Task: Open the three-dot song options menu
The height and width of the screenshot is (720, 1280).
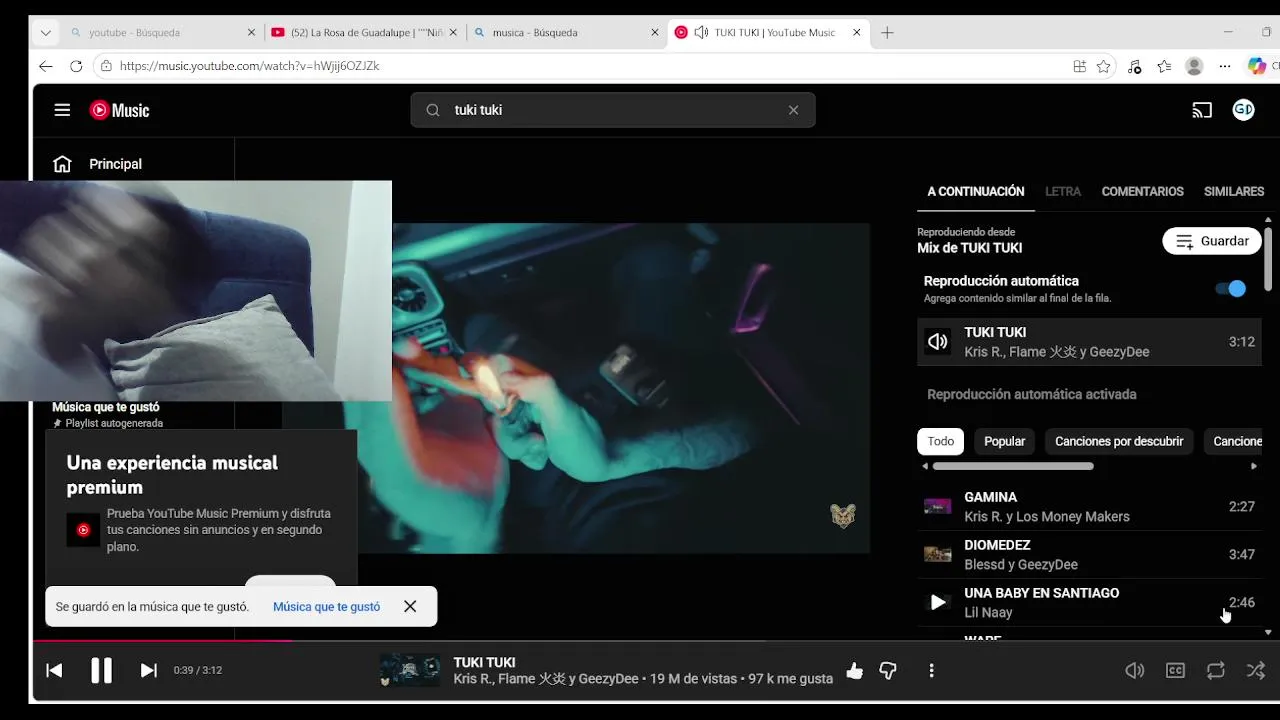Action: [931, 671]
